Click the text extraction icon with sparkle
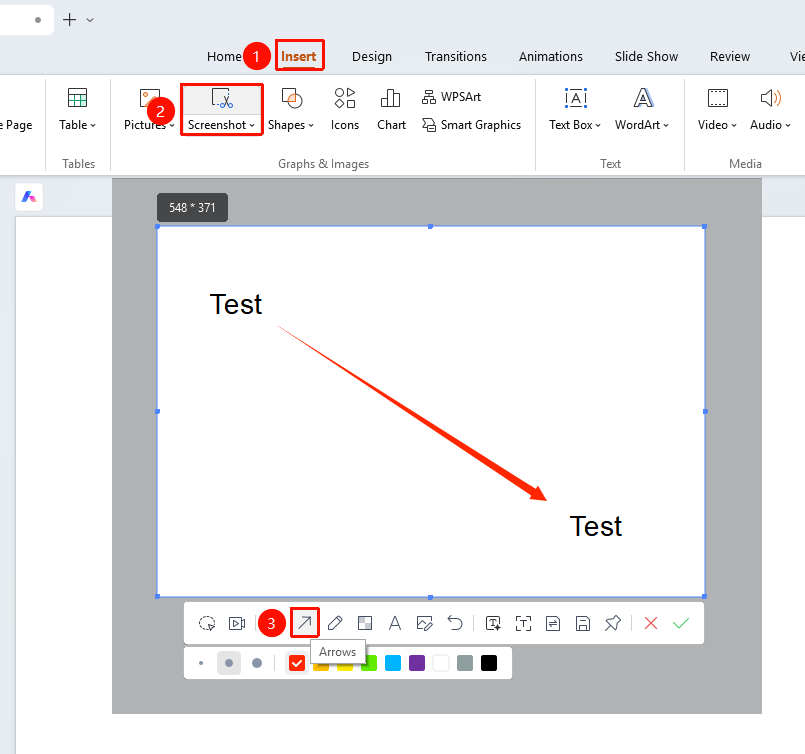 click(x=493, y=623)
